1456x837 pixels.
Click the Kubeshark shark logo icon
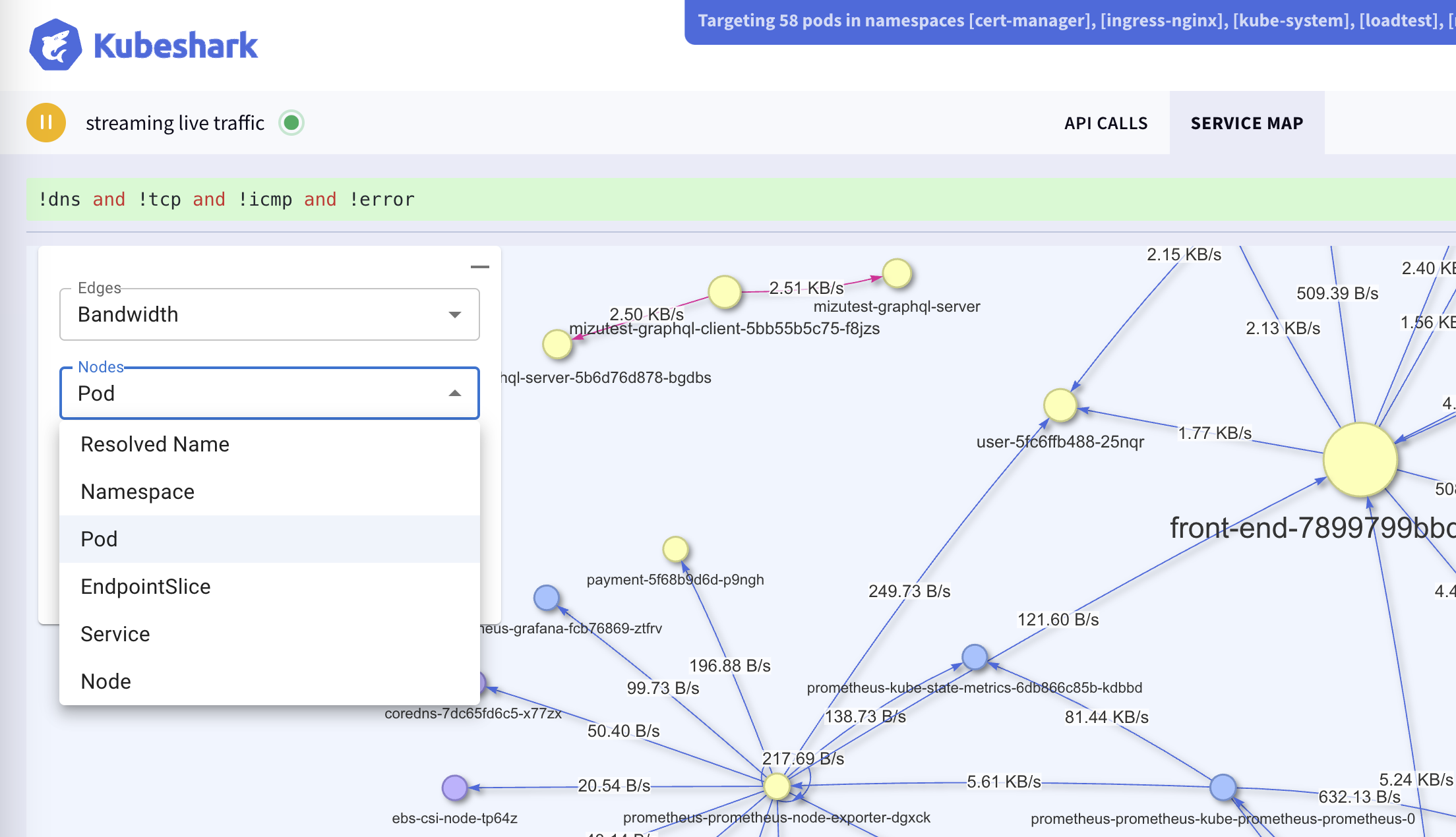tap(55, 45)
